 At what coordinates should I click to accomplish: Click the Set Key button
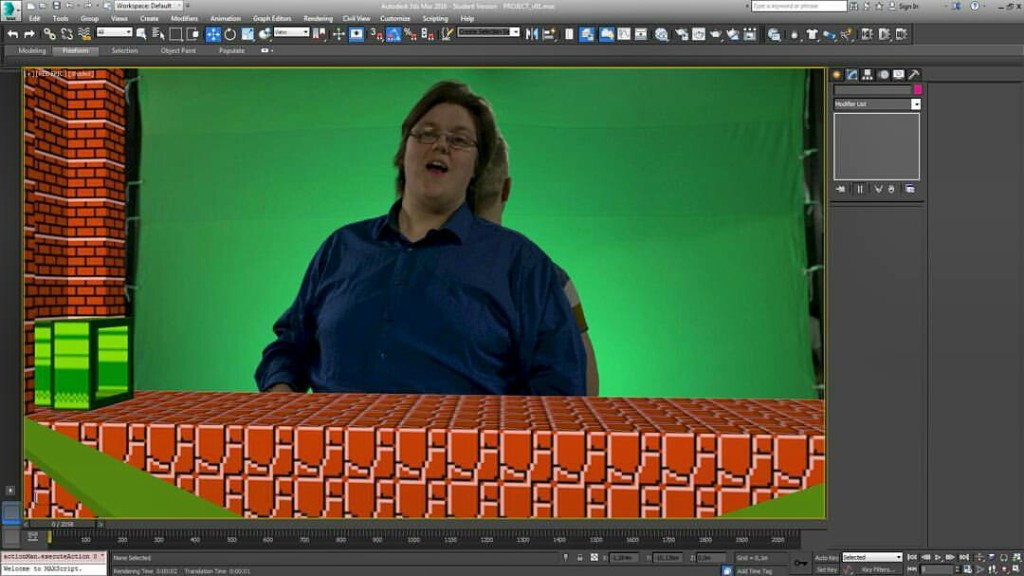(826, 569)
